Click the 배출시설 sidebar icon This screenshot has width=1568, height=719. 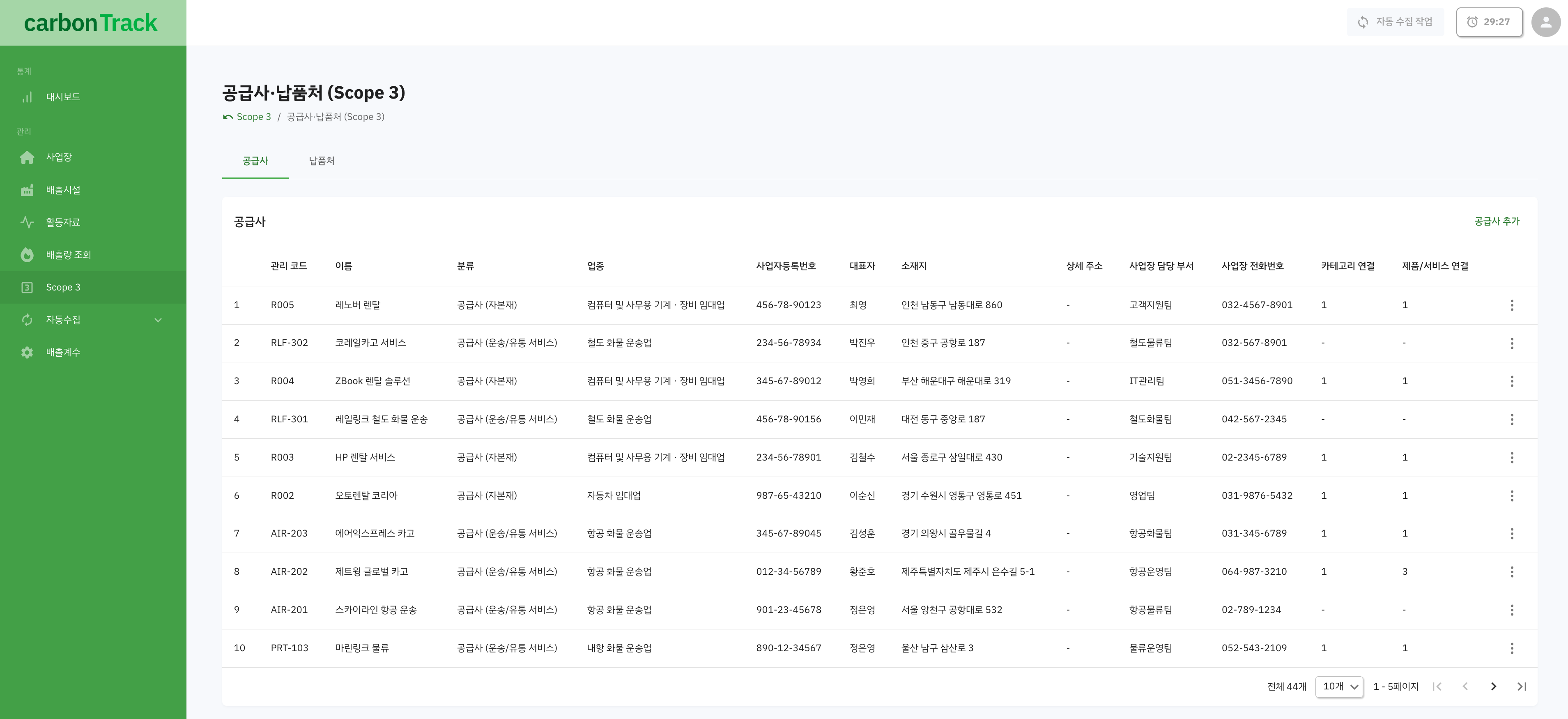pos(27,189)
